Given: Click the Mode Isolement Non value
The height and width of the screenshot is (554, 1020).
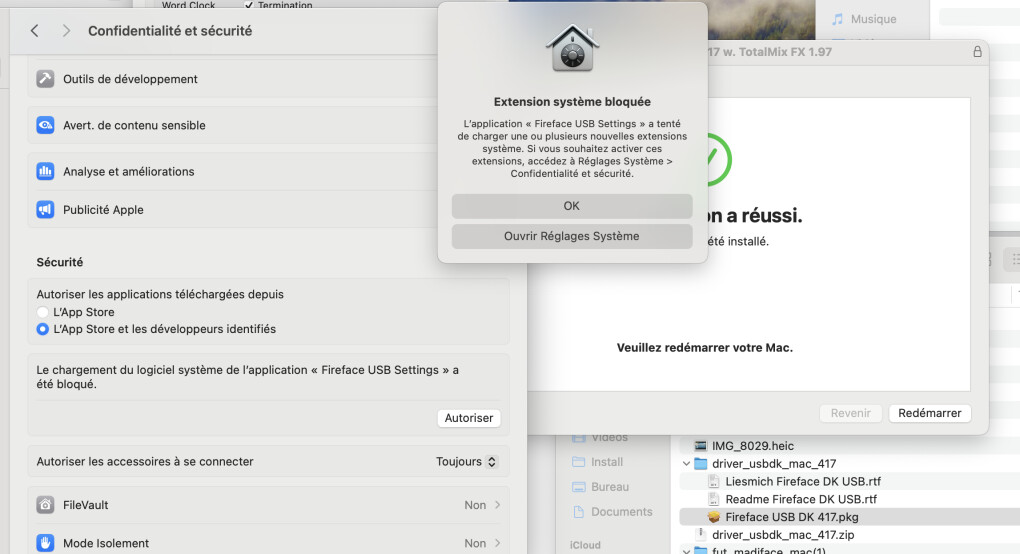Looking at the screenshot, I should (x=475, y=543).
